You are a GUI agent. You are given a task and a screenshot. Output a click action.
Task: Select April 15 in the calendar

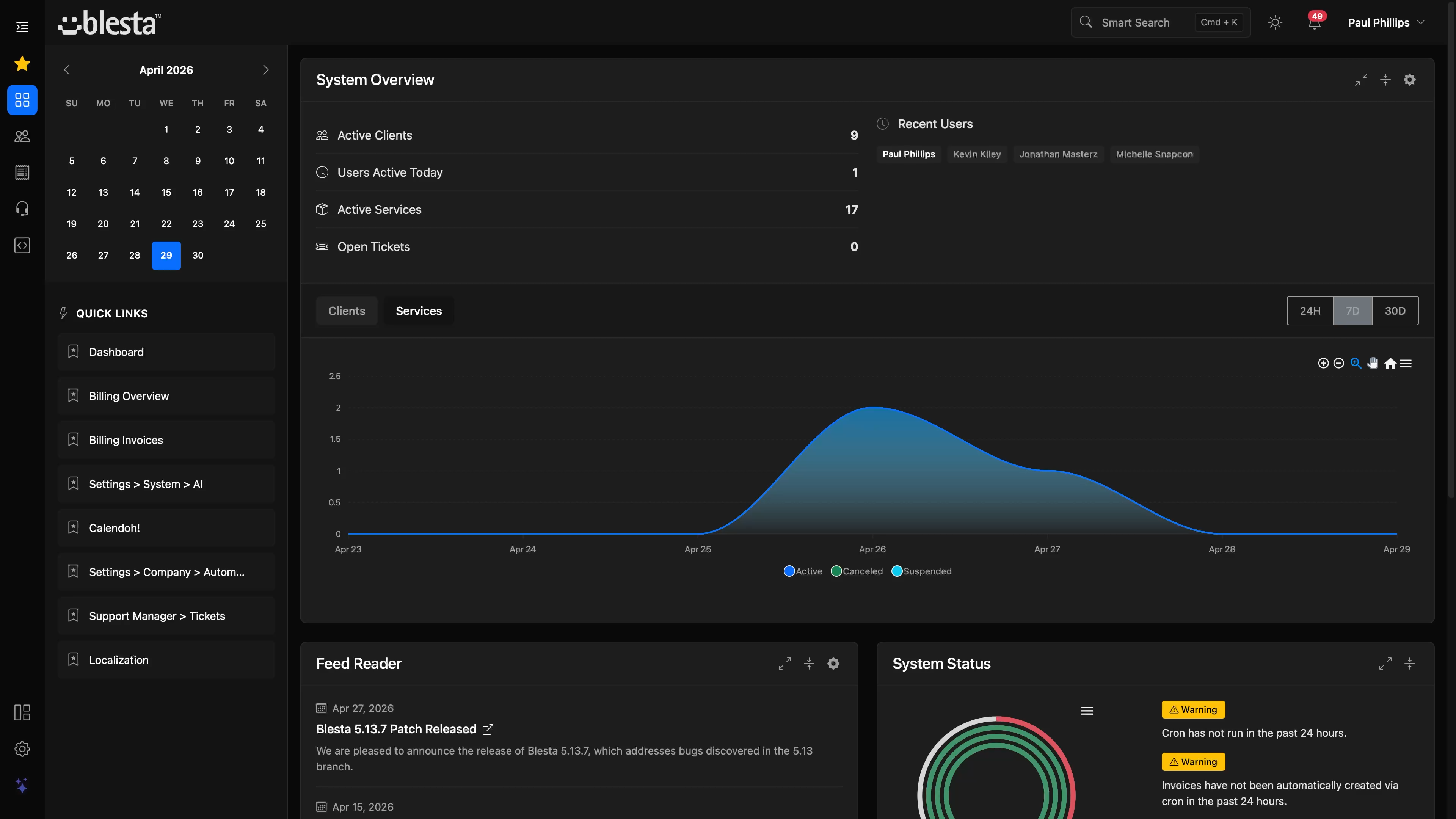166,193
